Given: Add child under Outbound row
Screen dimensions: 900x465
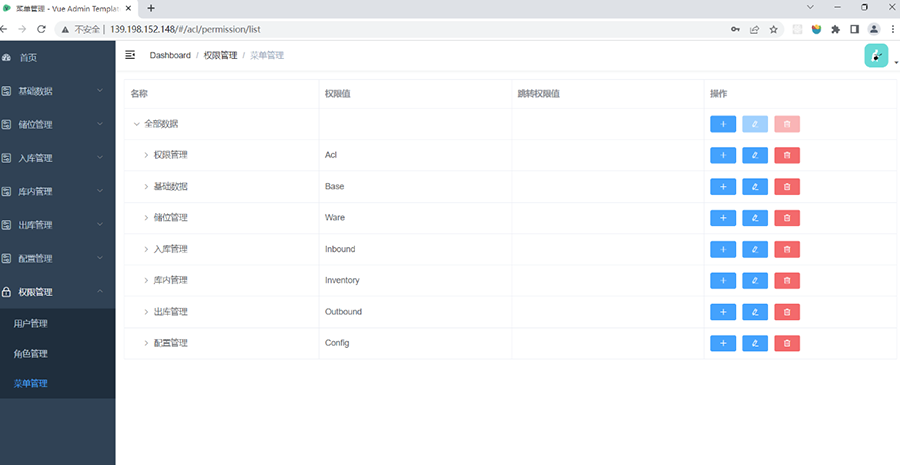Looking at the screenshot, I should (723, 312).
